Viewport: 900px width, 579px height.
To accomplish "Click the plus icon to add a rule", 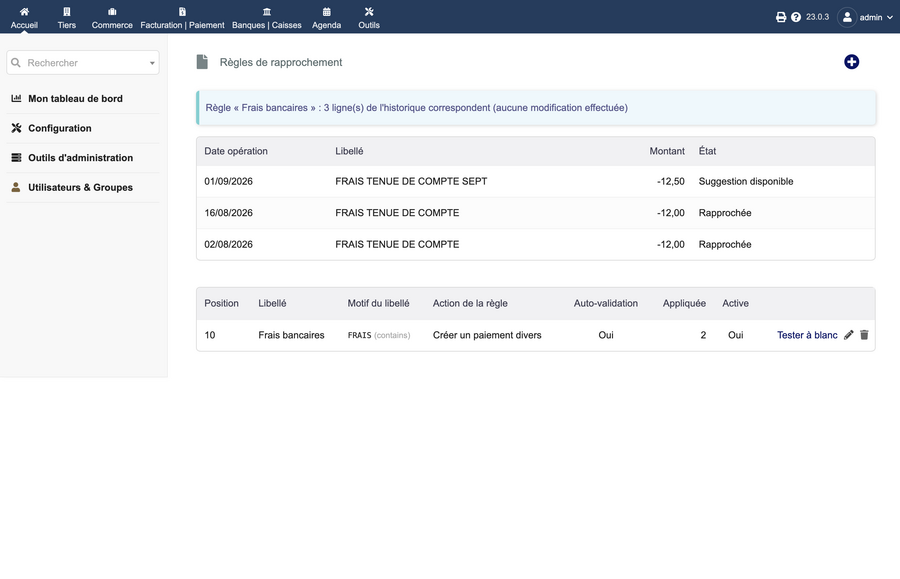I will [851, 62].
